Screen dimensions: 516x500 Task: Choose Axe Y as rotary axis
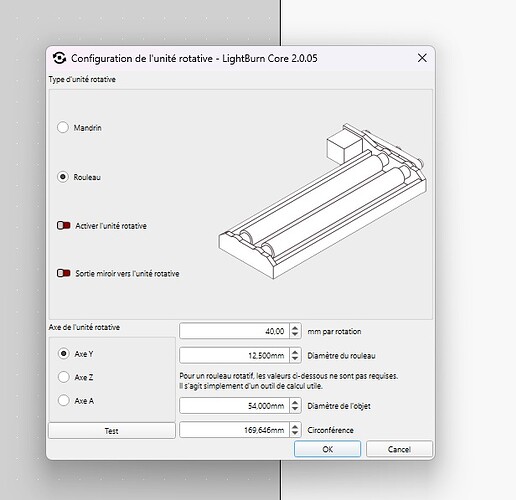[63, 353]
